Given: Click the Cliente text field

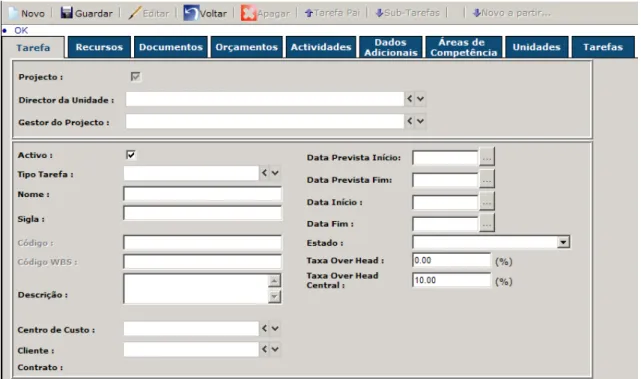Looking at the screenshot, I should [x=191, y=349].
